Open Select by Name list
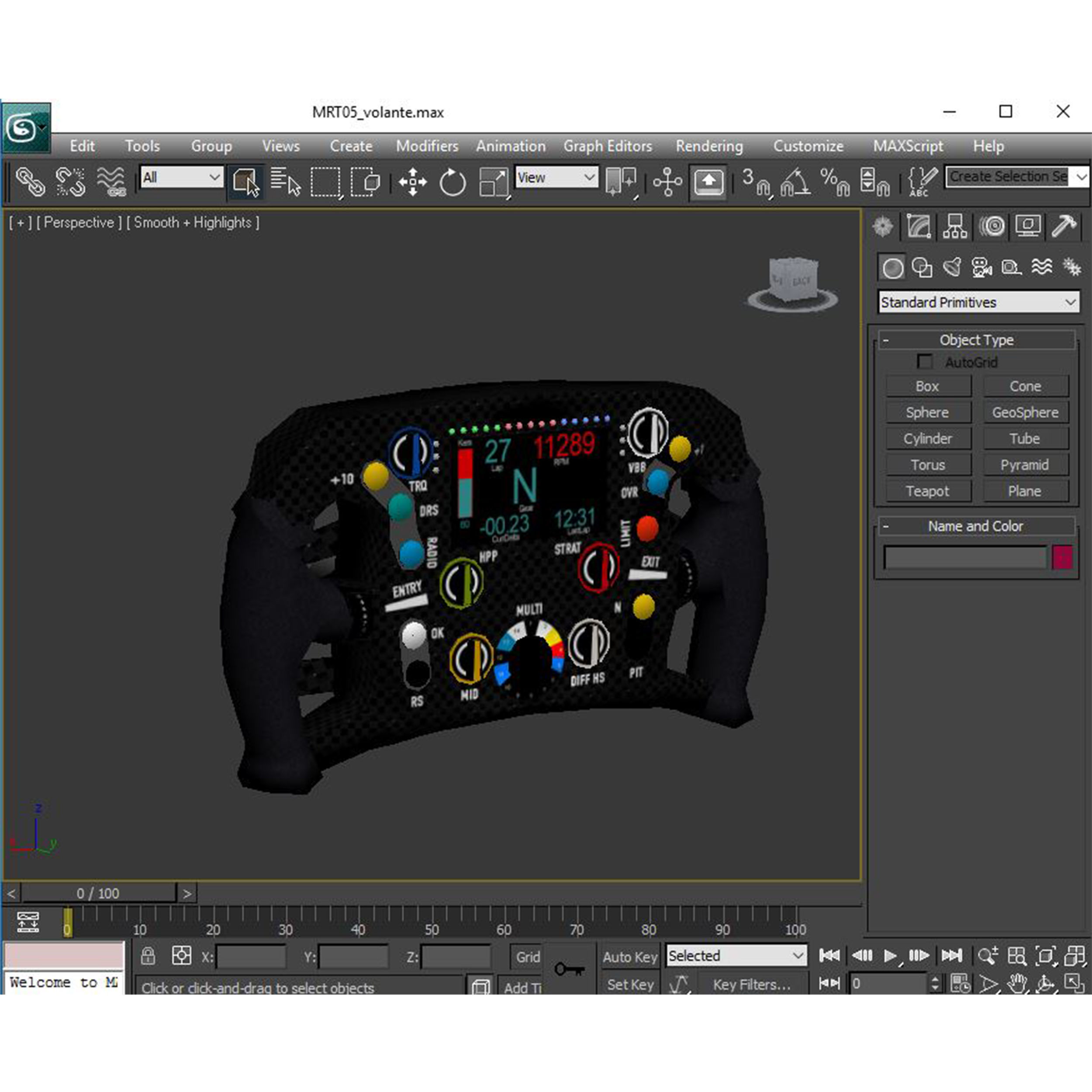This screenshot has width=1092, height=1092. click(285, 182)
